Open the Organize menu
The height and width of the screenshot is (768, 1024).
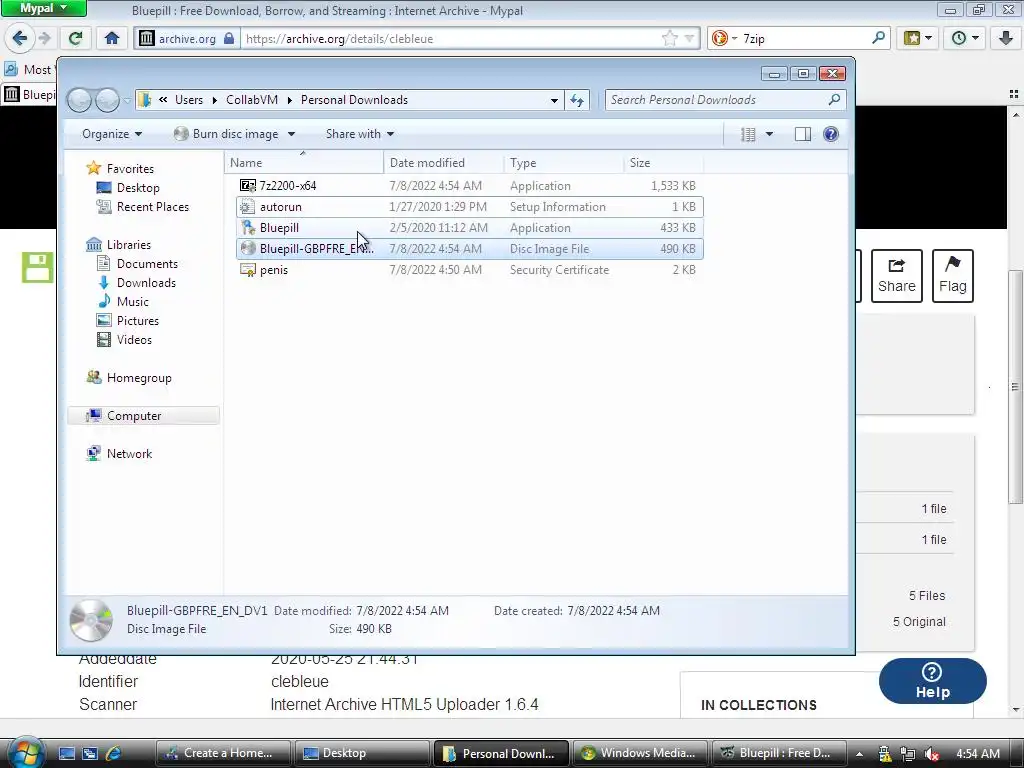pyautogui.click(x=112, y=134)
